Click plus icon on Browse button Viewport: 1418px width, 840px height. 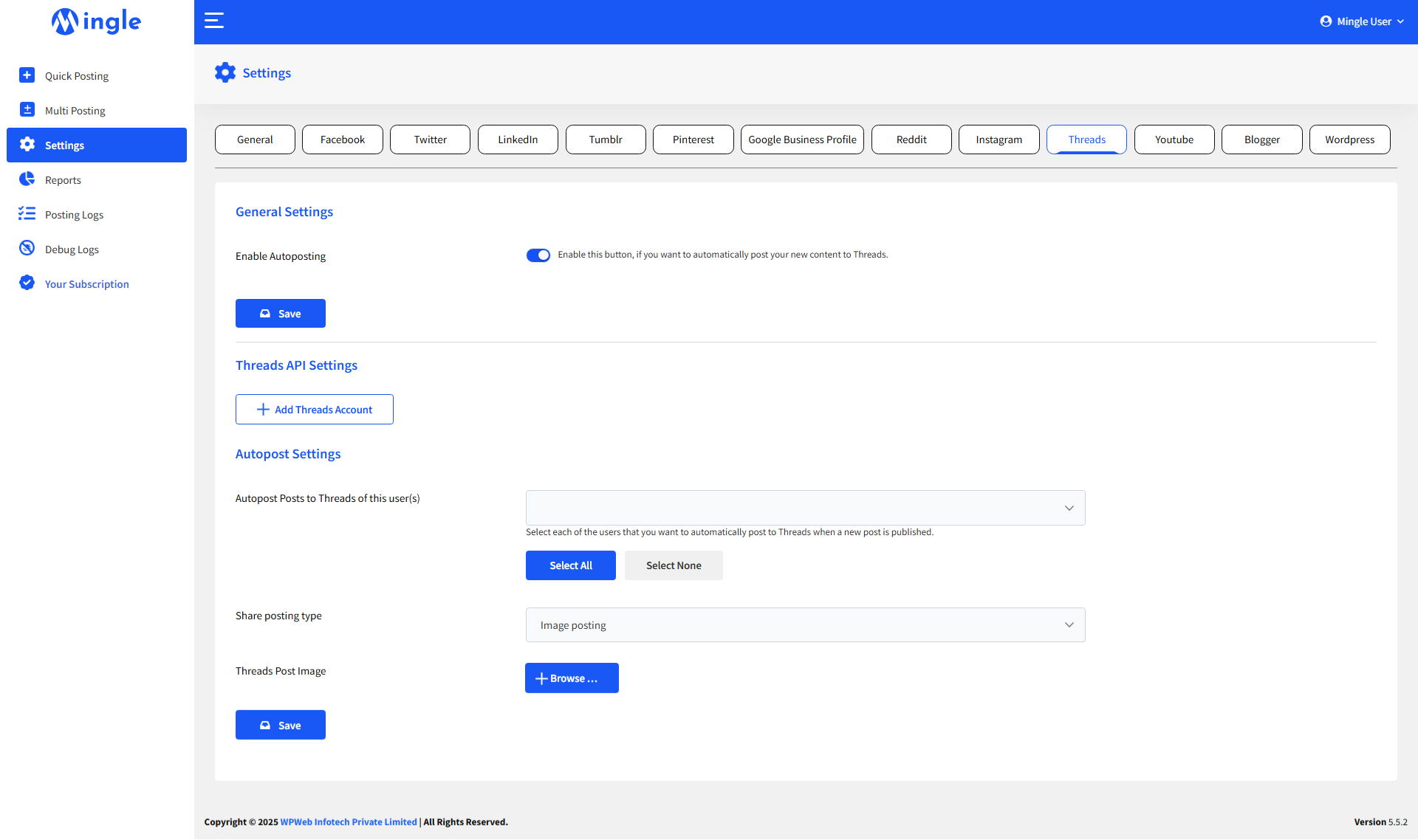[x=541, y=678]
